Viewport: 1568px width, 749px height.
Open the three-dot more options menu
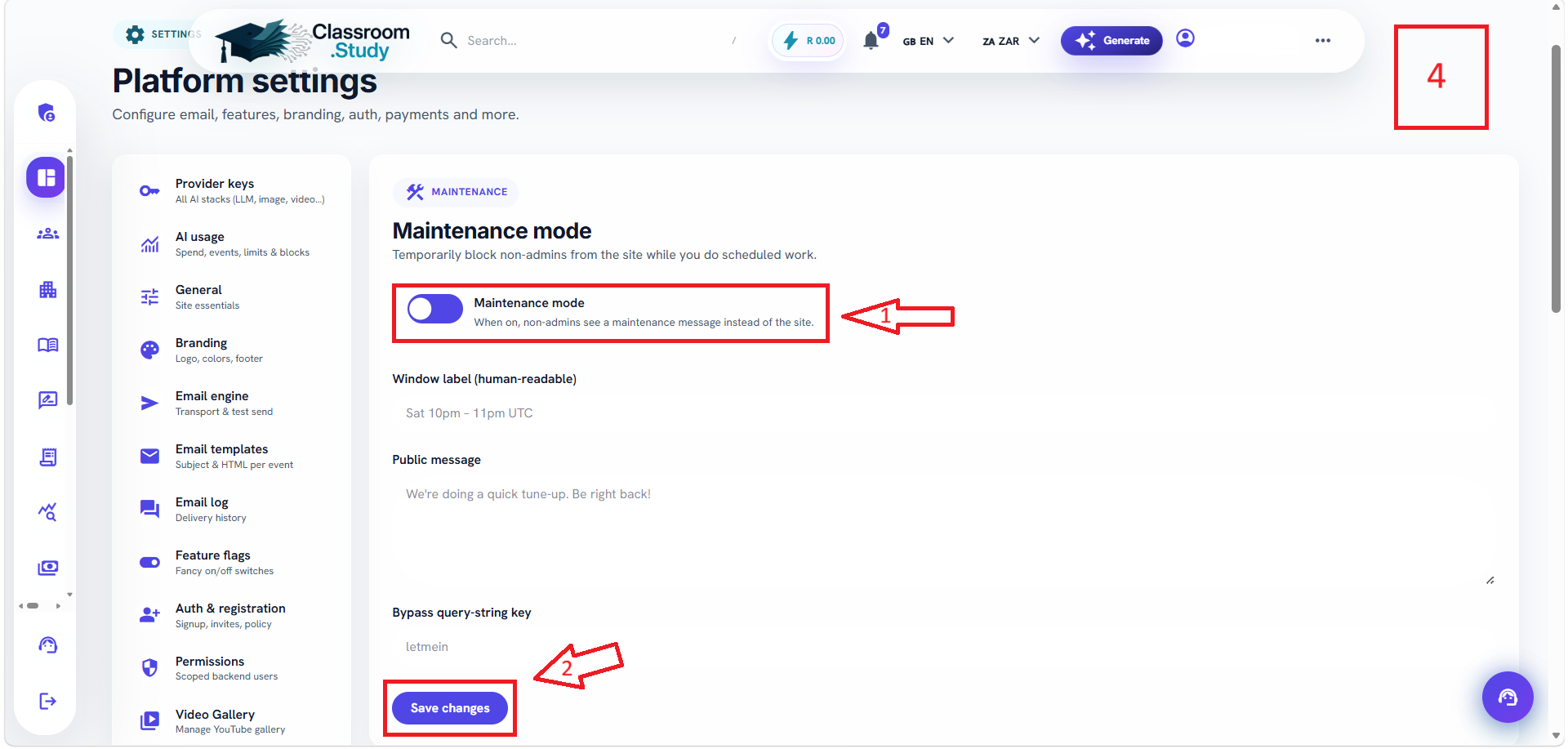coord(1323,41)
